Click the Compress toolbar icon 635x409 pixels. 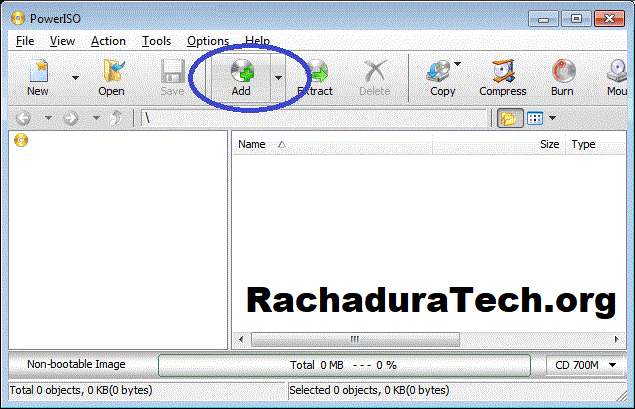click(503, 71)
